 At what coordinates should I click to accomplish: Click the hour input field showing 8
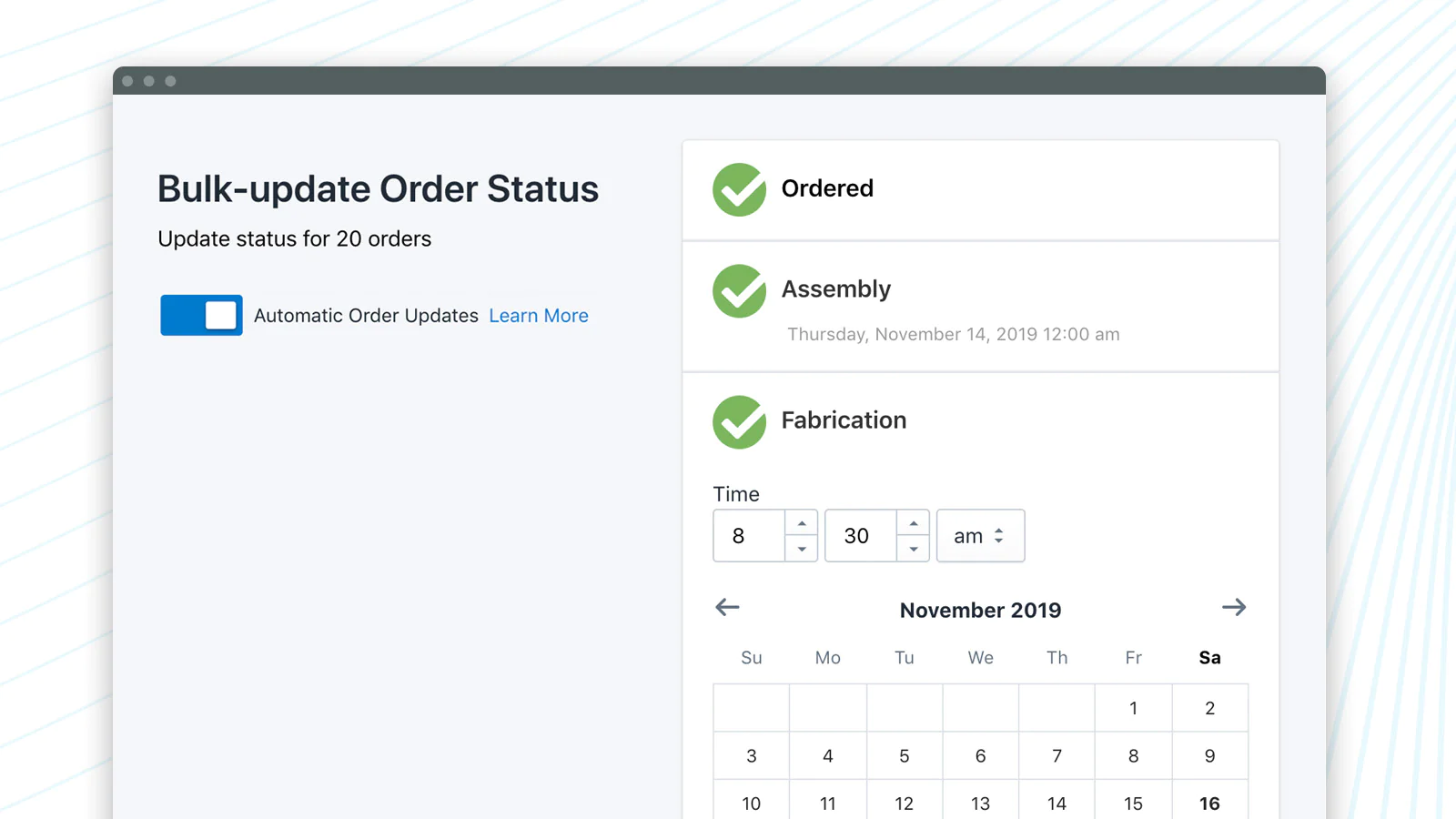(x=748, y=536)
